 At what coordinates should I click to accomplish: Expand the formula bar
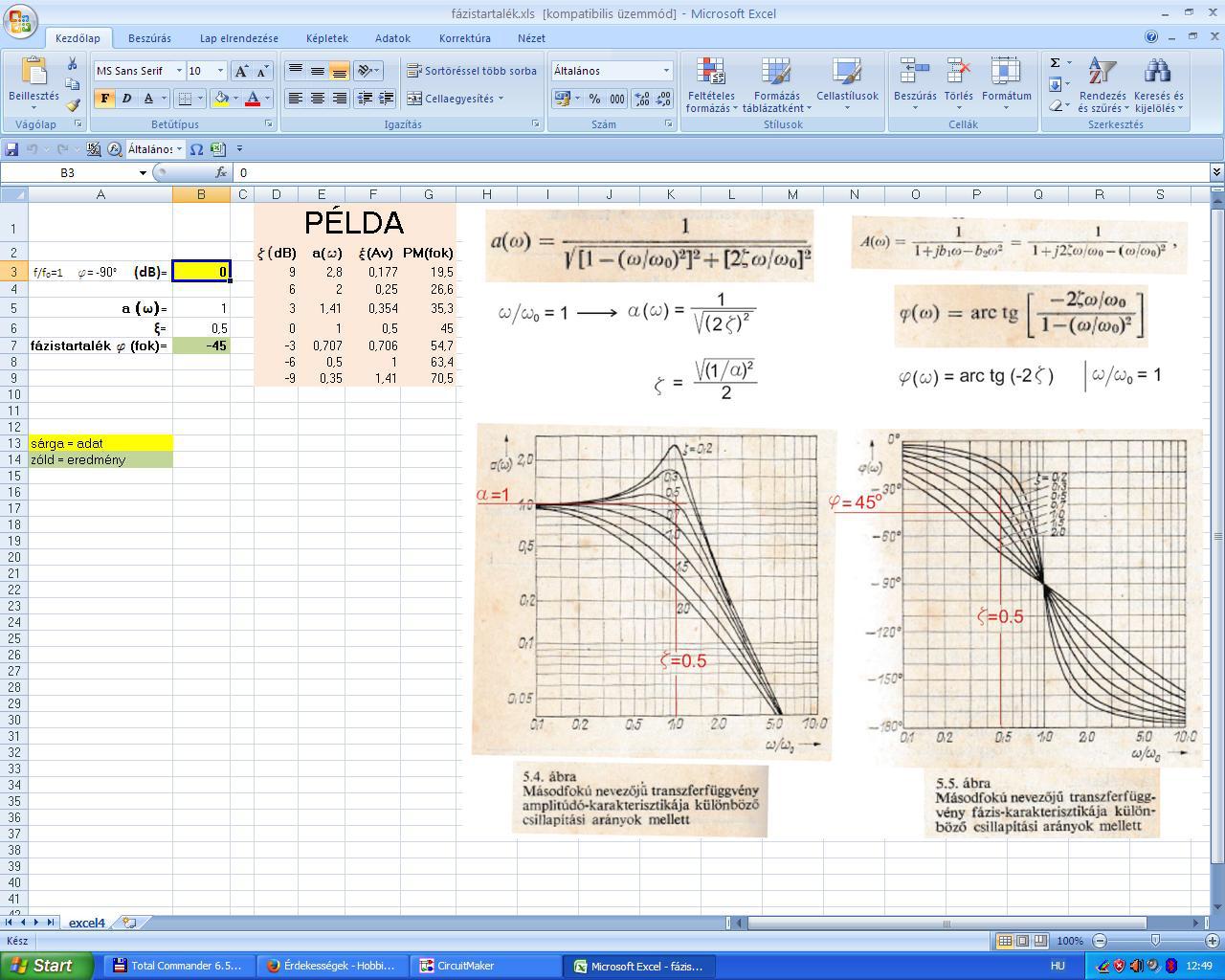(x=1216, y=172)
